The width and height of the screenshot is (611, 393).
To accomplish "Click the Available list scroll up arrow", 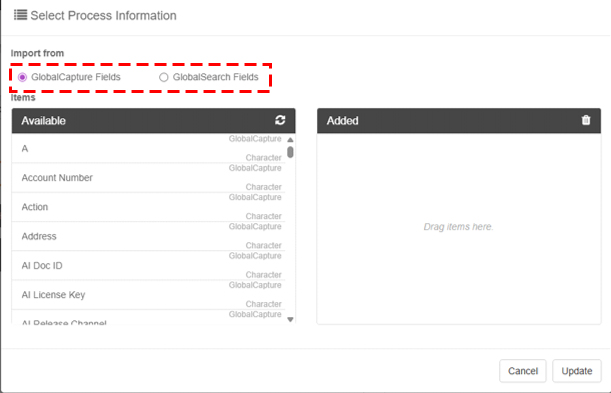I will (x=290, y=139).
